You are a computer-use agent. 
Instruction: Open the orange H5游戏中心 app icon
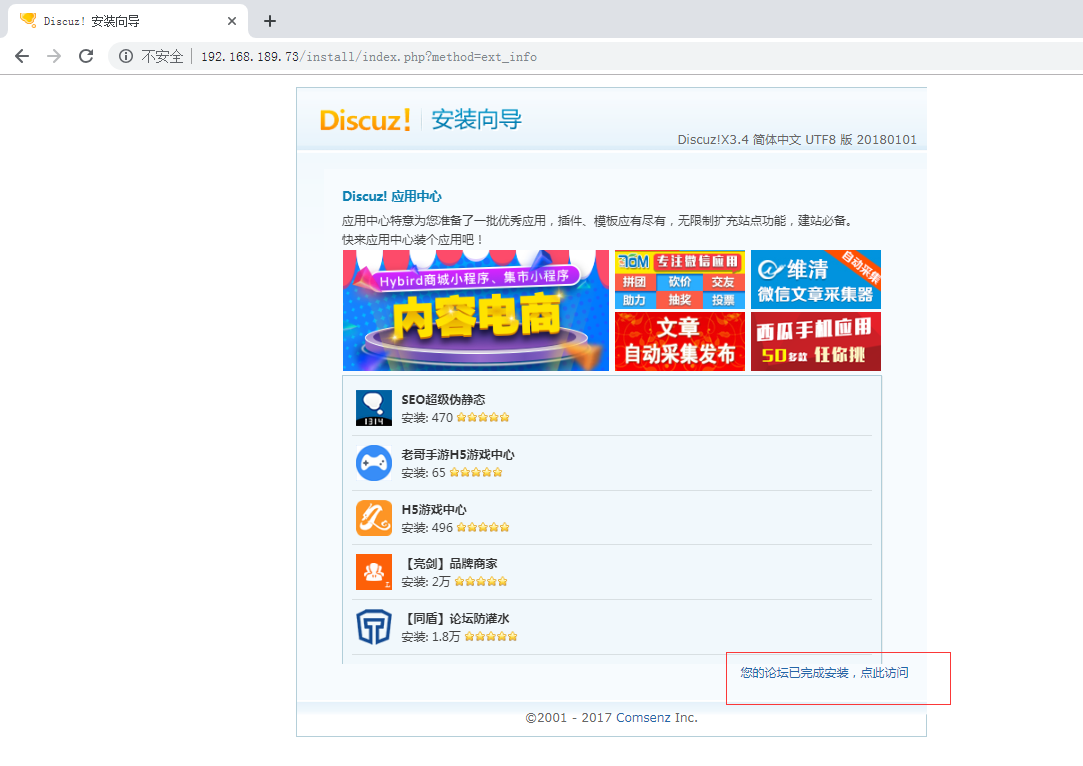(x=374, y=518)
